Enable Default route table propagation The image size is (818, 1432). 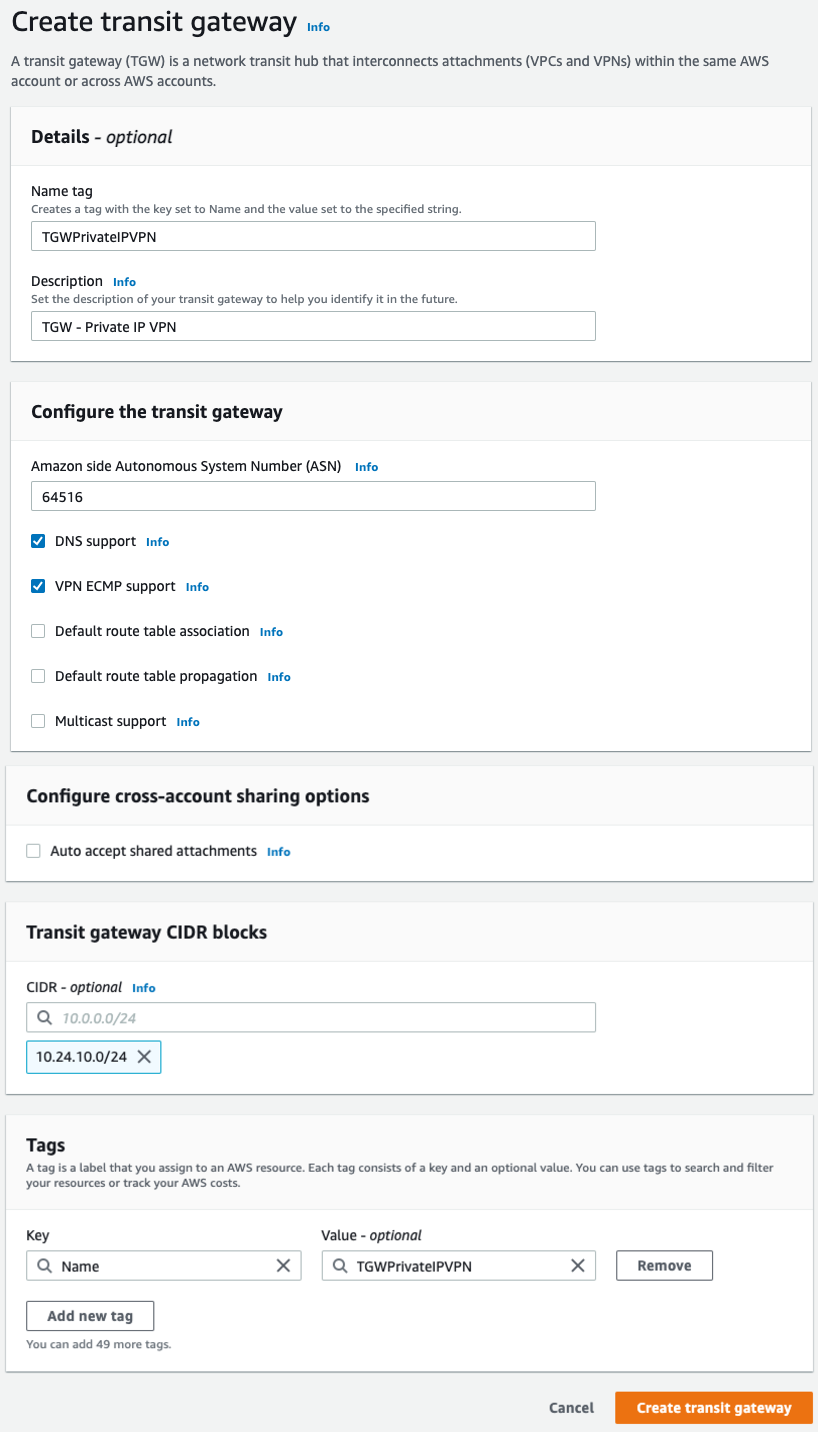pyautogui.click(x=38, y=676)
